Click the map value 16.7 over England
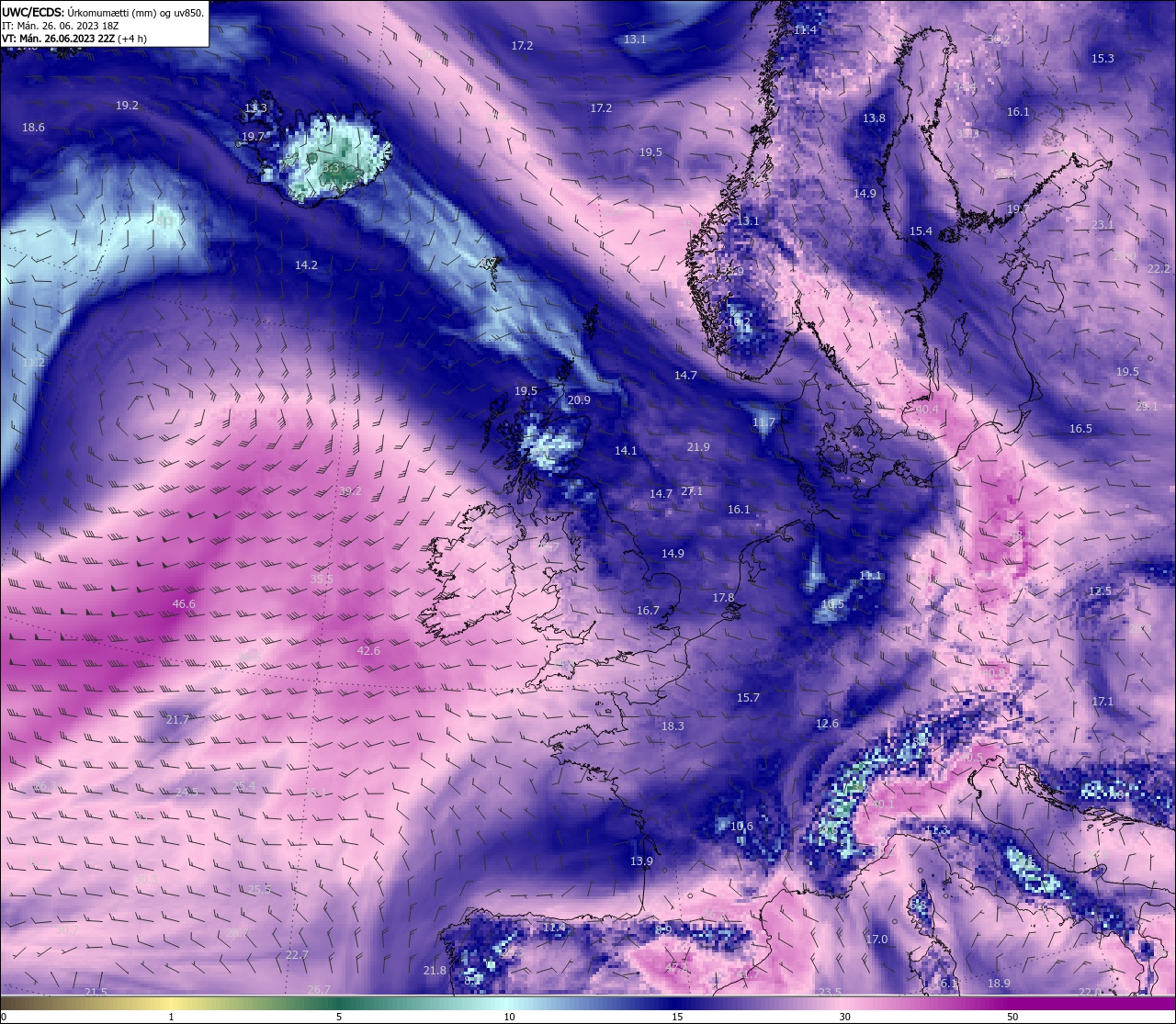 click(x=648, y=611)
